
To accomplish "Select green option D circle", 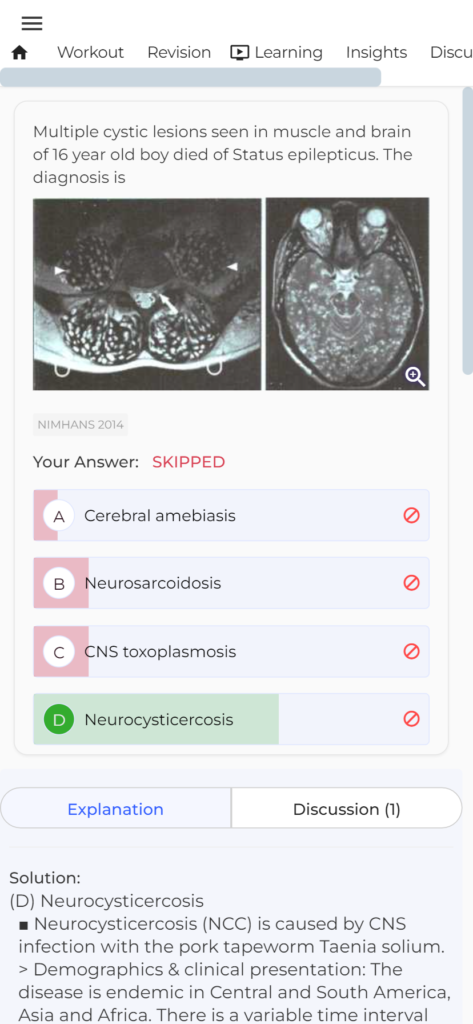I will click(x=59, y=720).
